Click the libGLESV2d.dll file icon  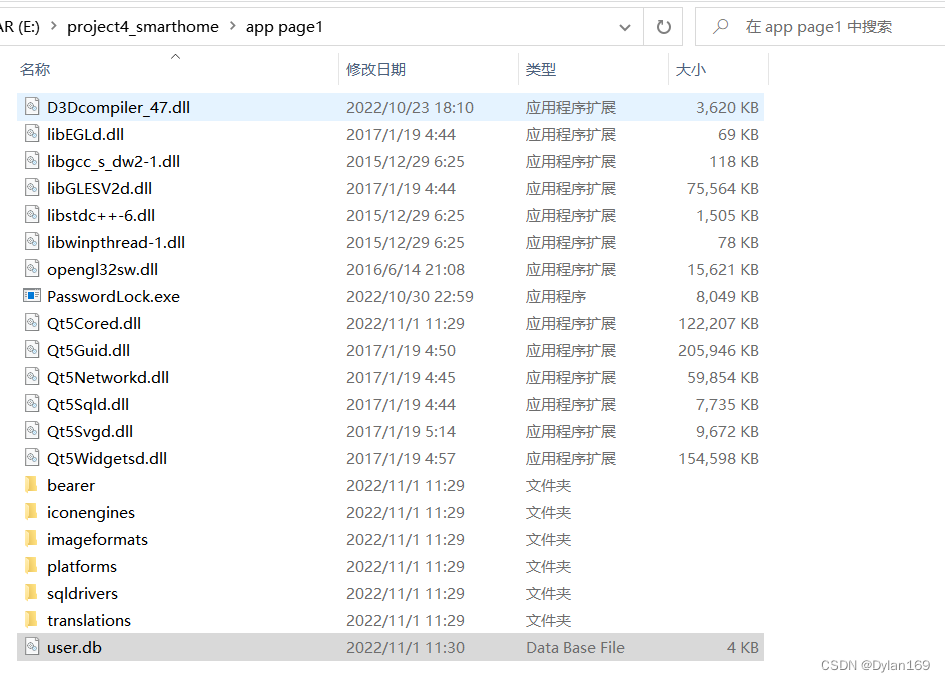(32, 188)
